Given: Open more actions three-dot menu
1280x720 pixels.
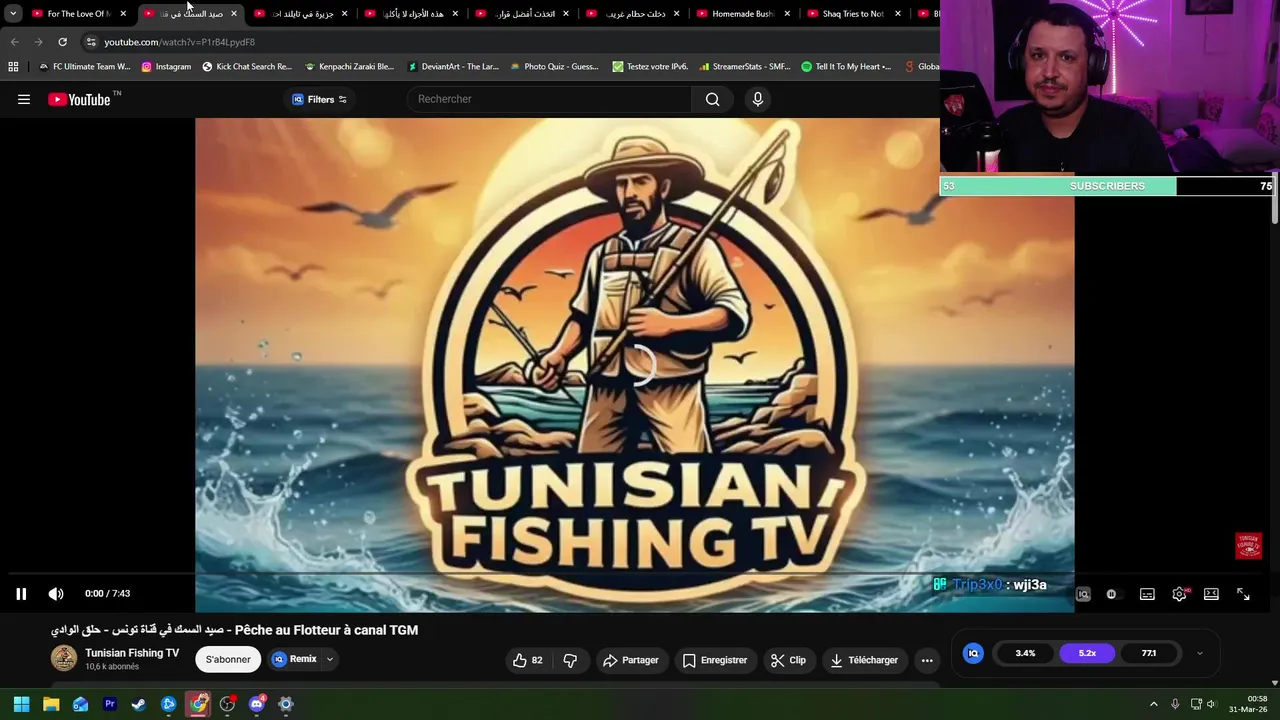Looking at the screenshot, I should (927, 660).
